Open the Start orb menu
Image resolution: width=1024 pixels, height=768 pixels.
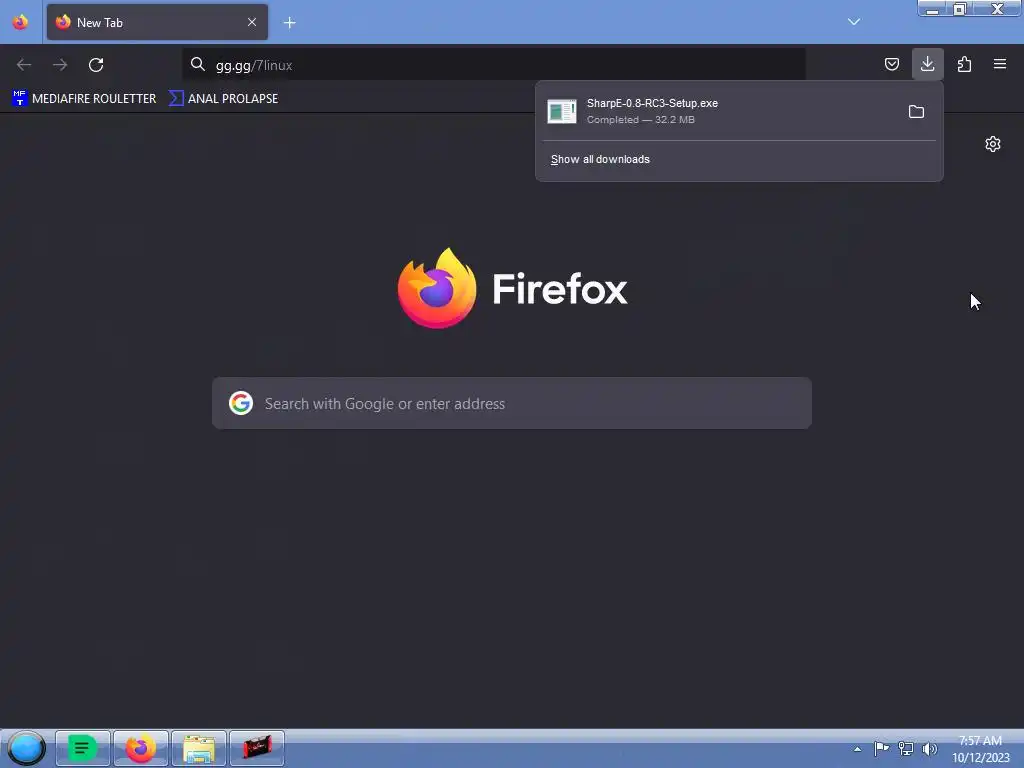[x=26, y=748]
